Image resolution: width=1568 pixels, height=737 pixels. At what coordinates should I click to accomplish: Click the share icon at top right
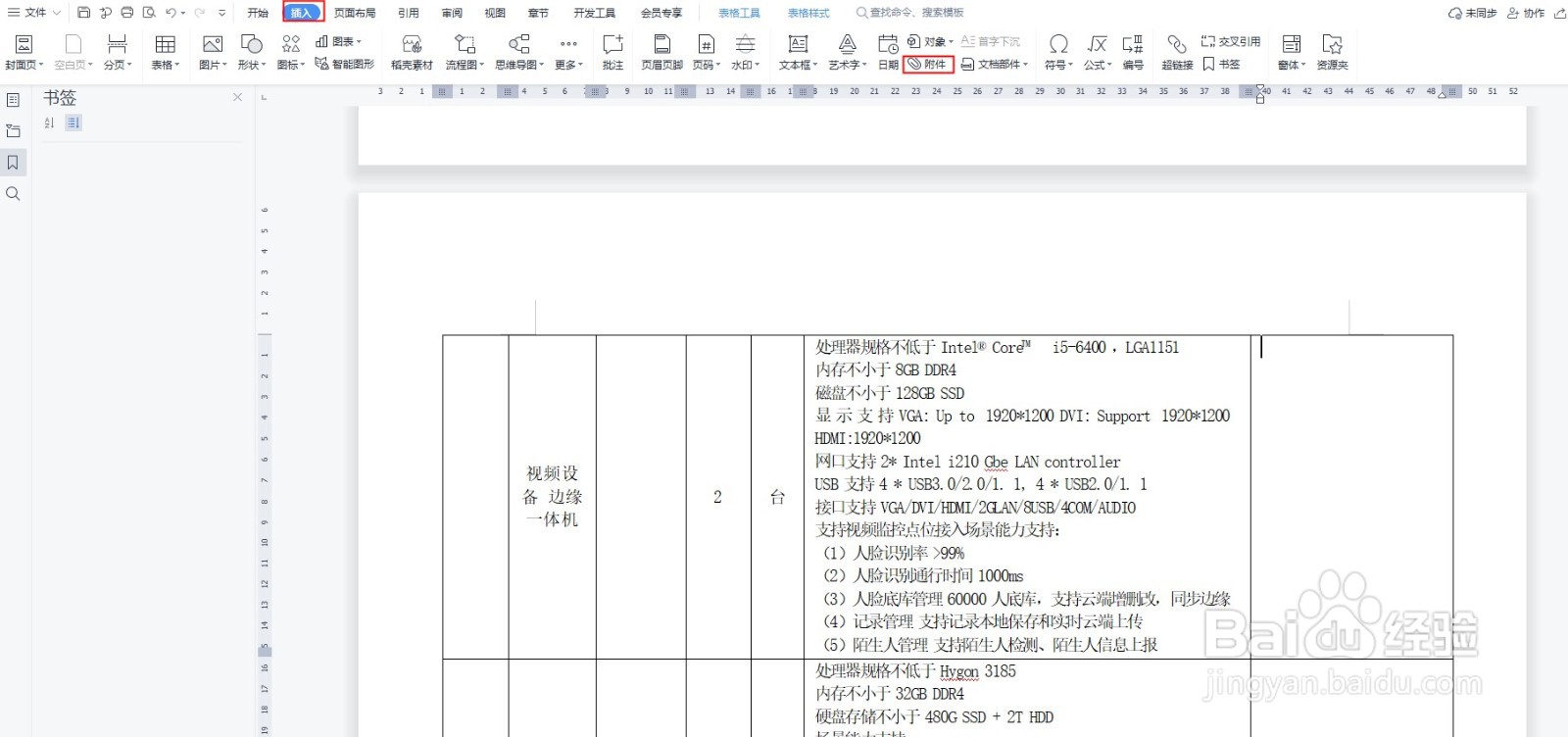[x=1559, y=13]
